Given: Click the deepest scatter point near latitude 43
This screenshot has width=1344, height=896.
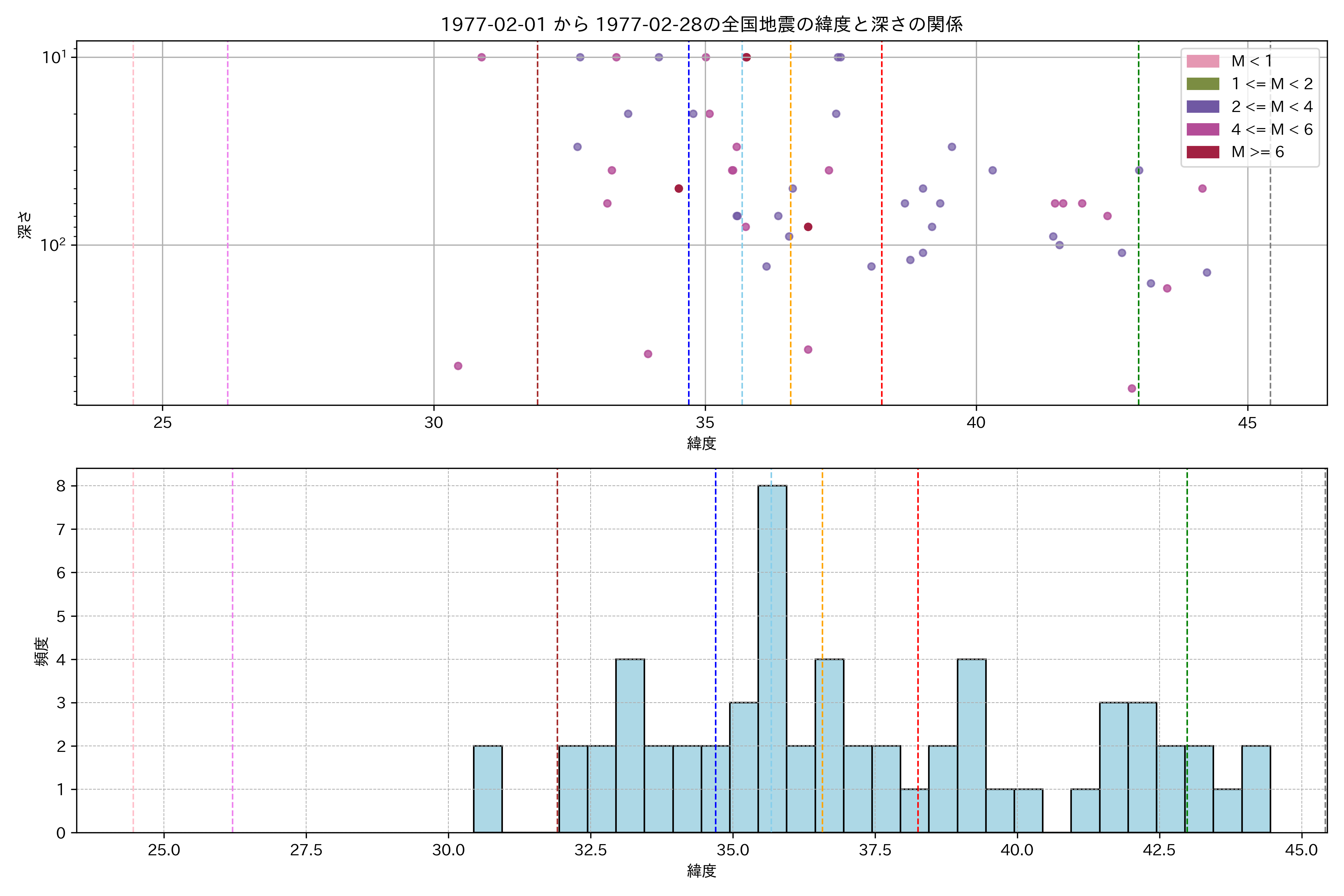Looking at the screenshot, I should coord(1132,389).
